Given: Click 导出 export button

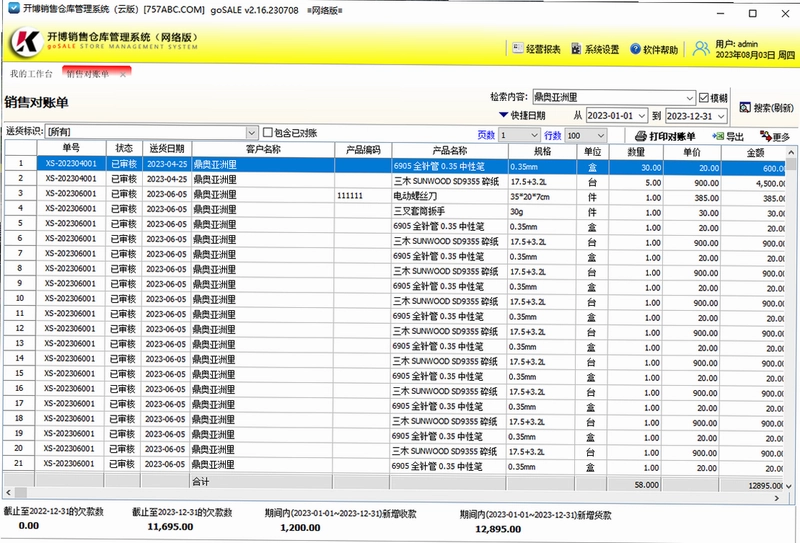Looking at the screenshot, I should pos(728,136).
